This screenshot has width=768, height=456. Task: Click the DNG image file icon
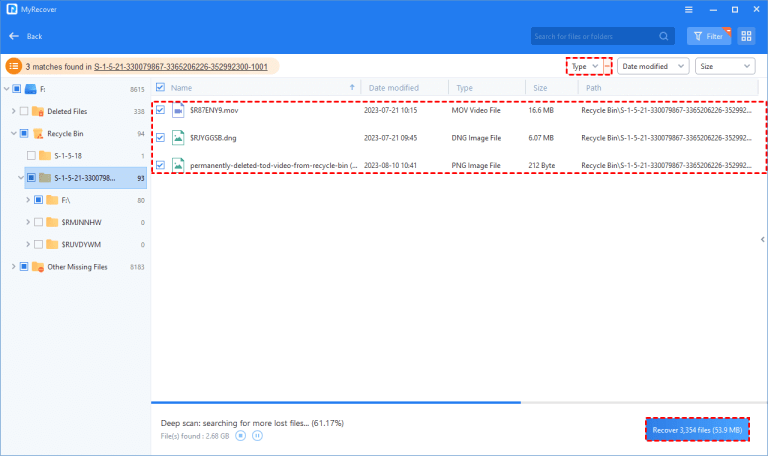point(178,138)
